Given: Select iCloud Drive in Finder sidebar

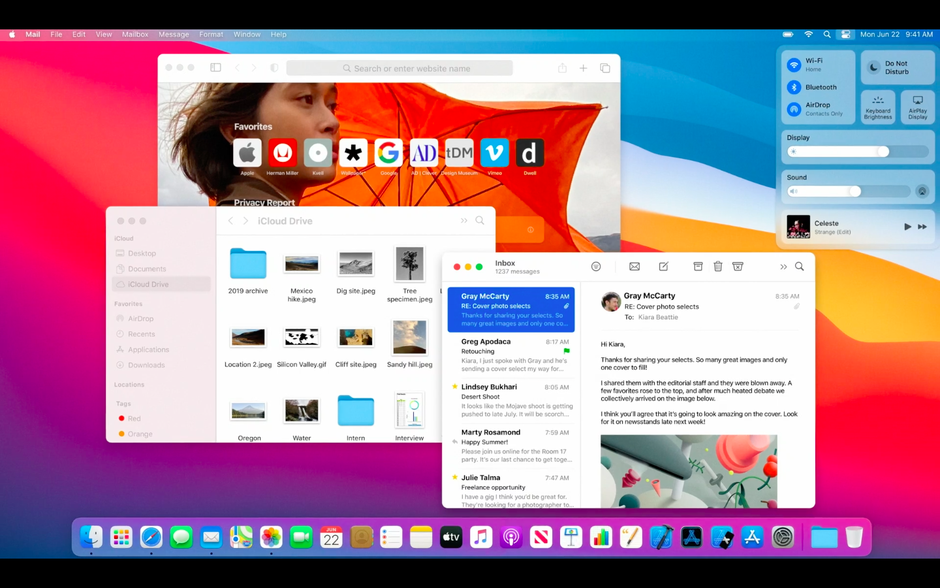Looking at the screenshot, I should (150, 283).
